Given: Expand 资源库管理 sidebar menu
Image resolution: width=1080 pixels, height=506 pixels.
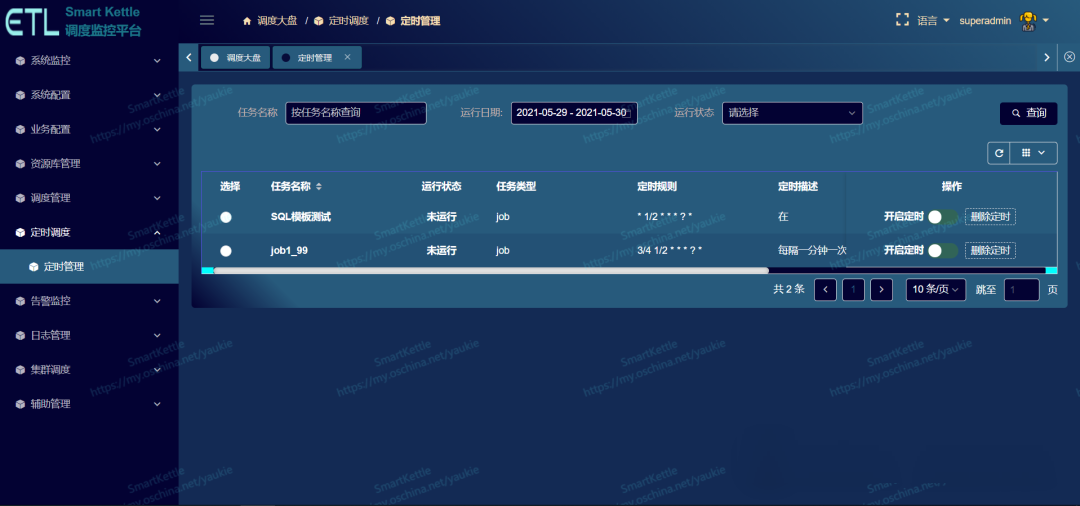Looking at the screenshot, I should [x=89, y=164].
